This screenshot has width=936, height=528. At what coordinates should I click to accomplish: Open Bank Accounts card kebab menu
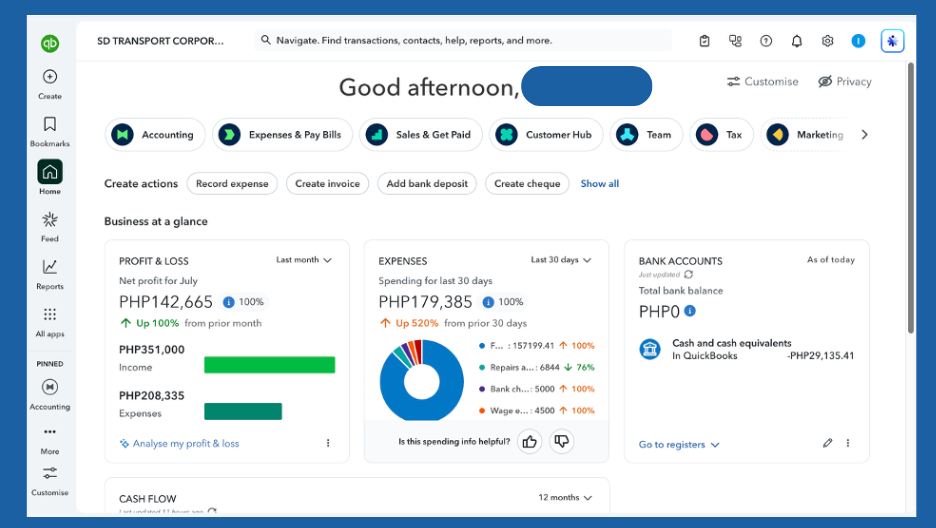848,443
